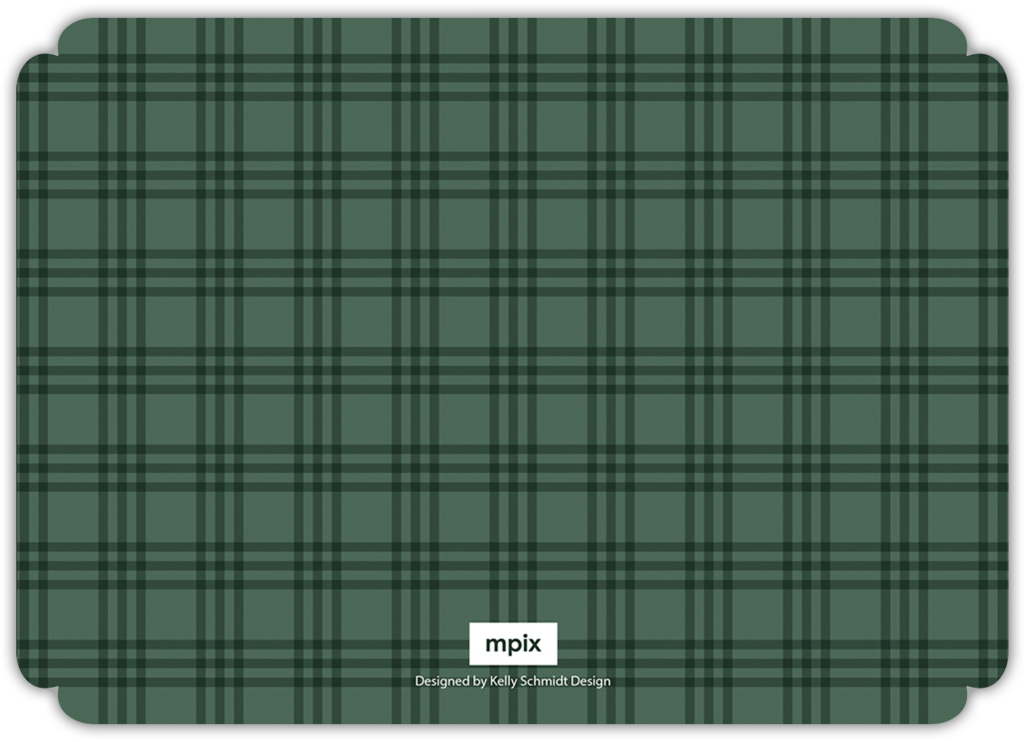Screen dimensions: 1024x742
Task: Click the gray border along the card's bottom edge
Action: tap(512, 732)
